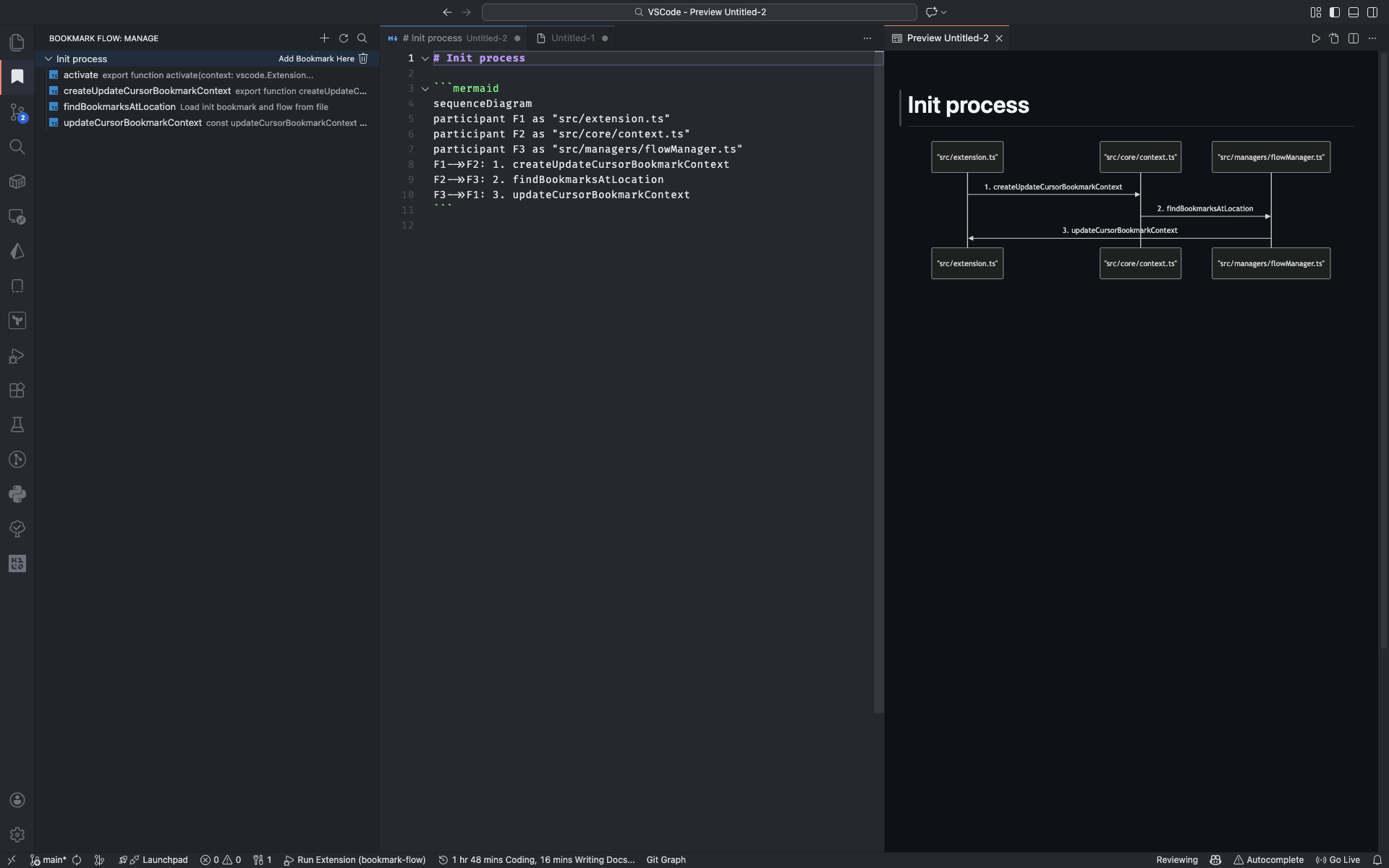Add a new bookmark flow with the plus icon
Image resolution: width=1389 pixels, height=868 pixels.
click(x=325, y=38)
